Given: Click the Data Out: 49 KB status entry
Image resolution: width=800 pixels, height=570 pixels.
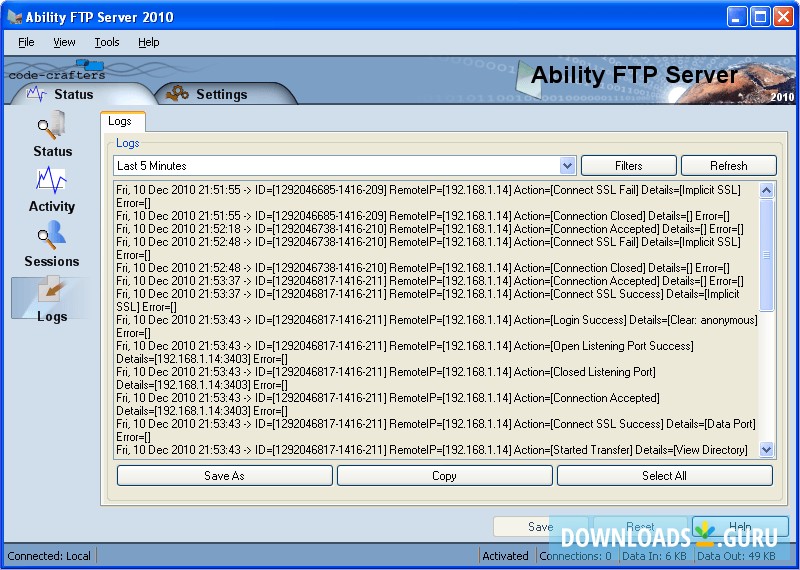Looking at the screenshot, I should tap(736, 556).
